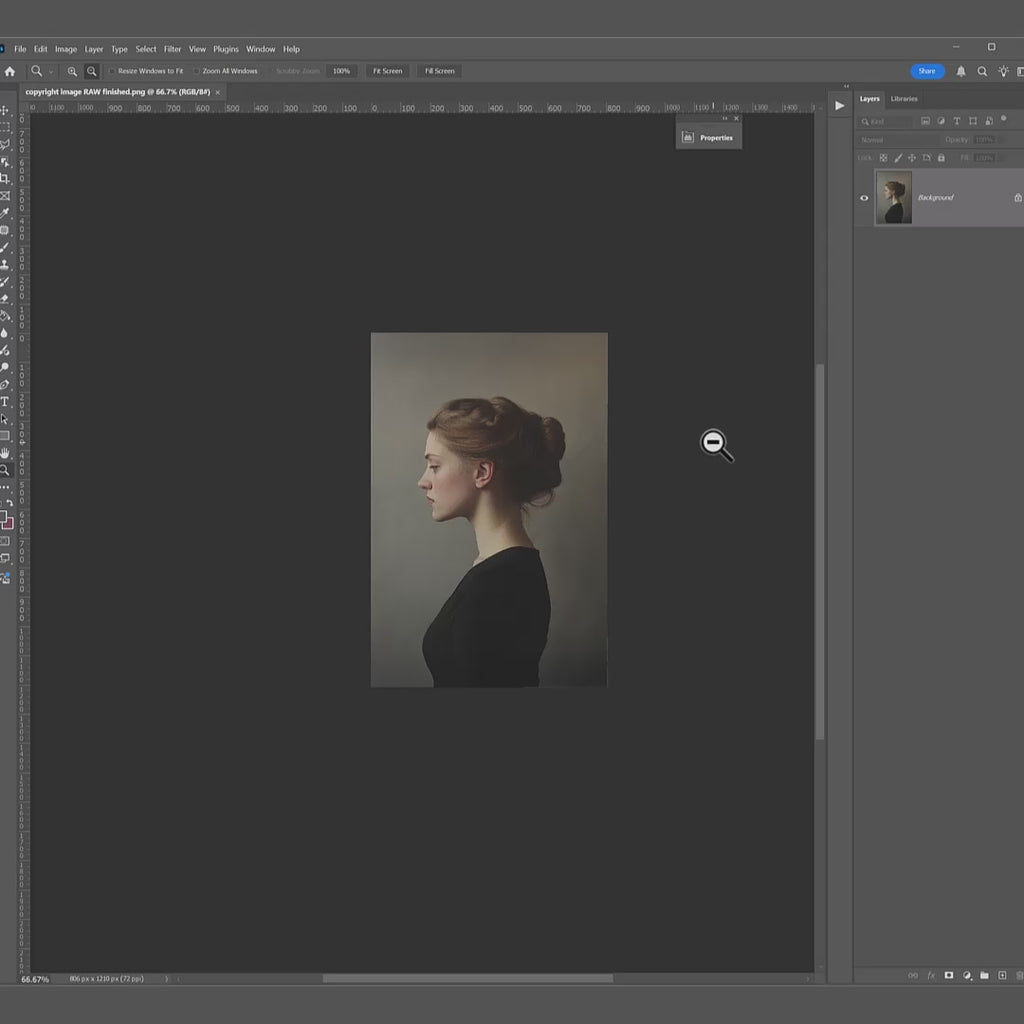The width and height of the screenshot is (1024, 1024).
Task: Select the Eyedropper tool
Action: click(5, 213)
